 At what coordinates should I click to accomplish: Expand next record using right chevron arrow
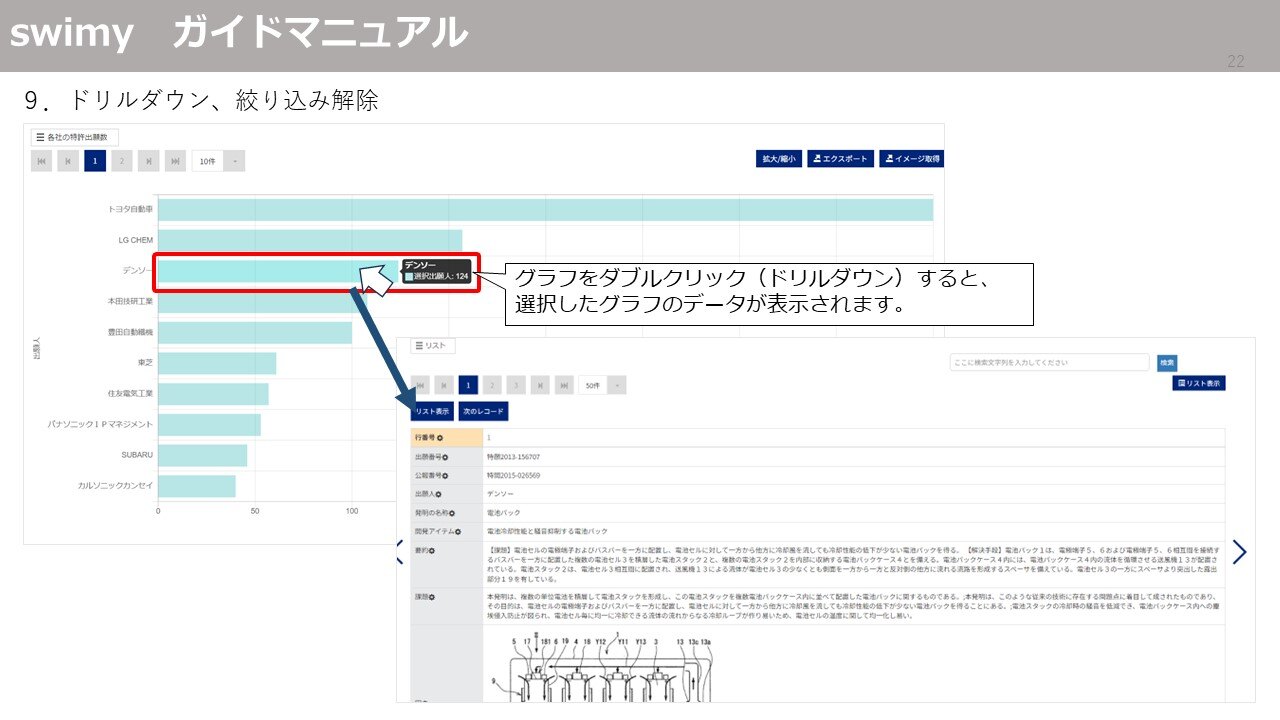pos(1240,551)
